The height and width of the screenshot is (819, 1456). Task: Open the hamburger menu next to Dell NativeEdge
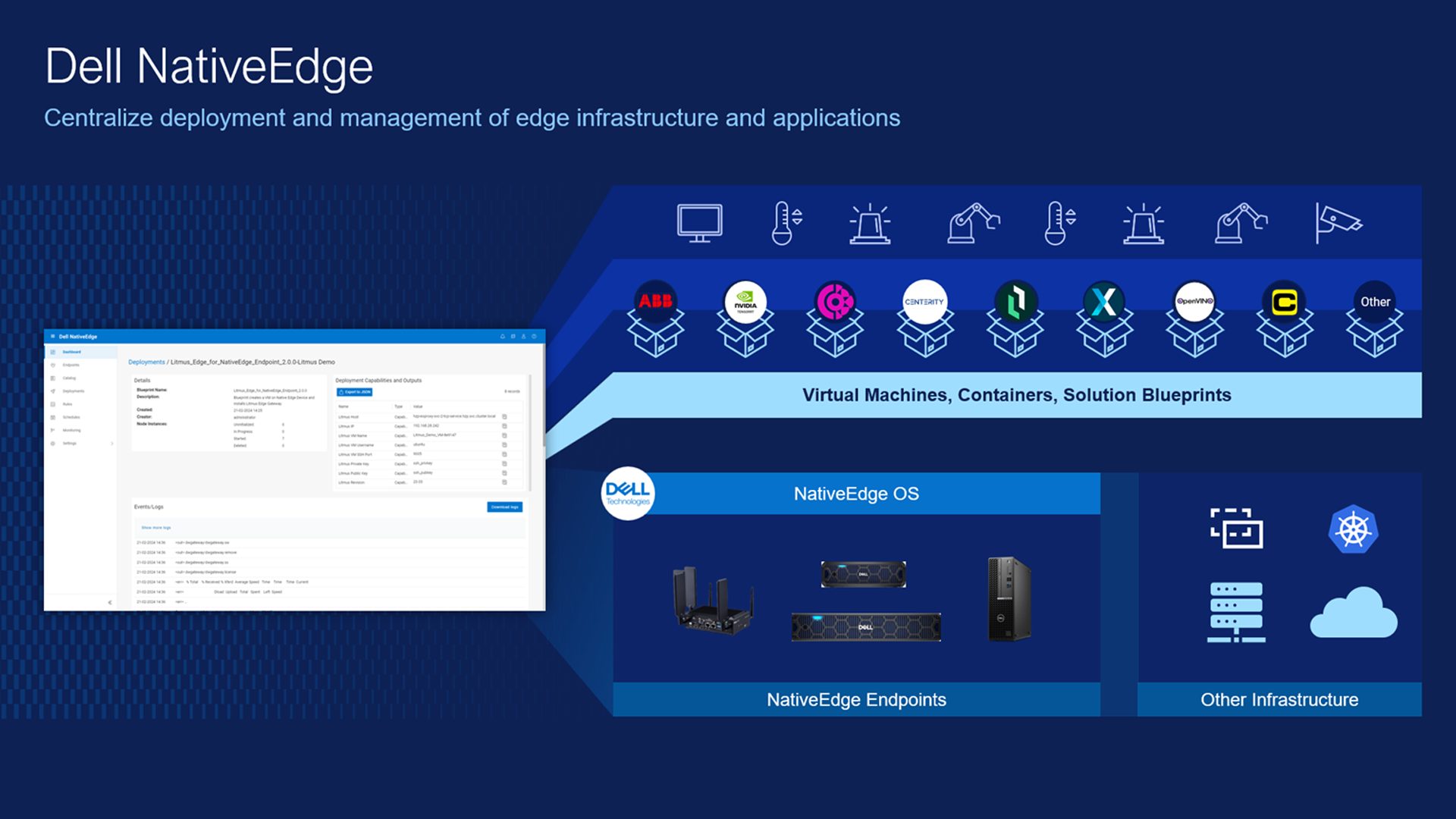(x=52, y=337)
